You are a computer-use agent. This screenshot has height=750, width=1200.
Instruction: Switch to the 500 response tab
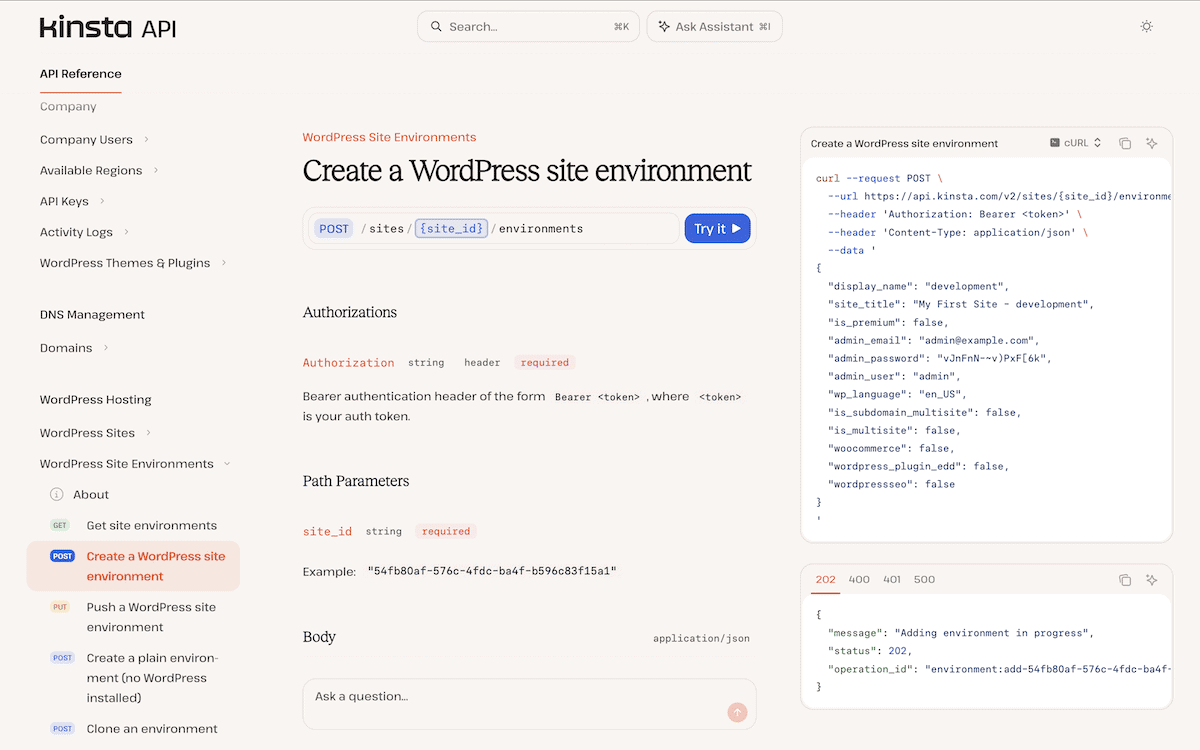tap(924, 579)
